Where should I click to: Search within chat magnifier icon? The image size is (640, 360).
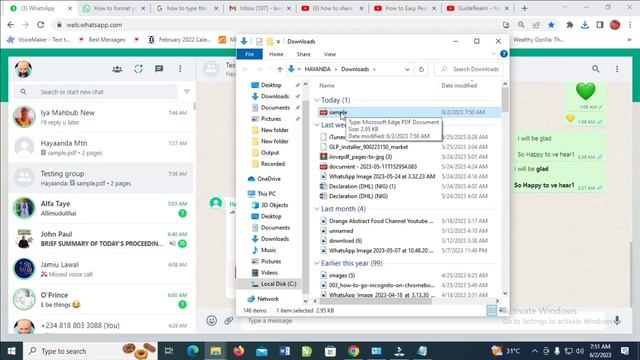(596, 69)
